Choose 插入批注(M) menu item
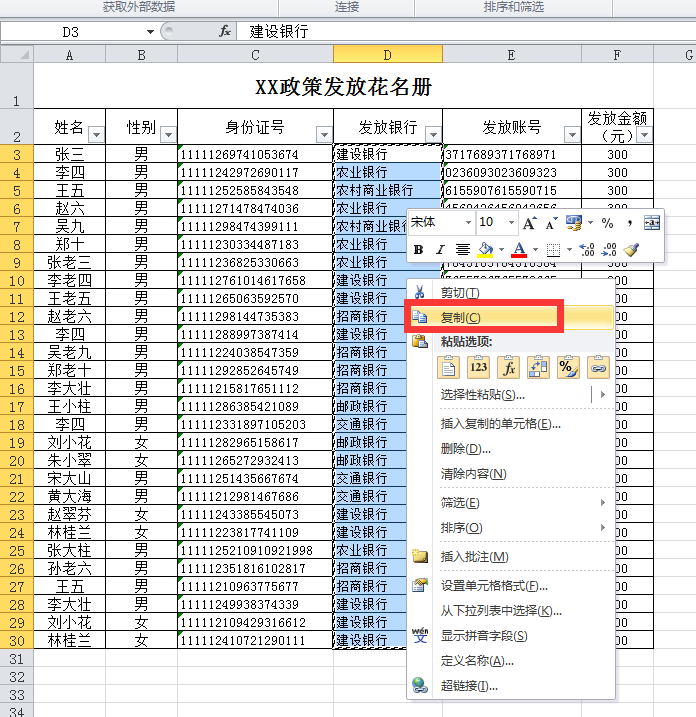The height and width of the screenshot is (717, 696). point(510,557)
